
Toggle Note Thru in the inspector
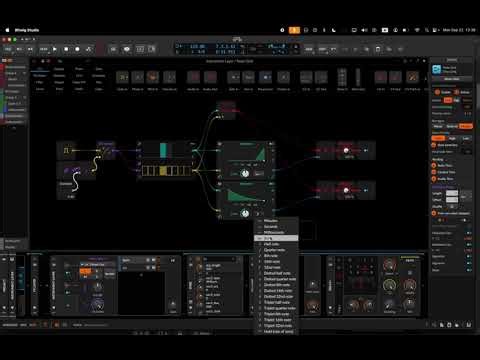pyautogui.click(x=434, y=165)
